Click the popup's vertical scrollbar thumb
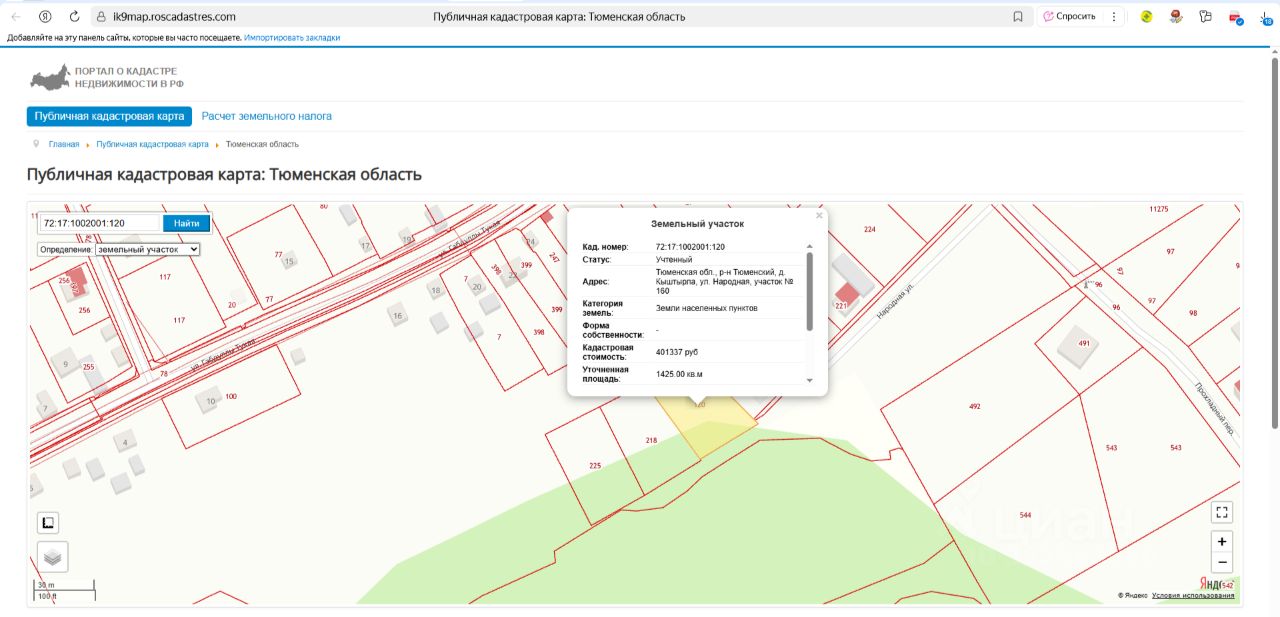The height and width of the screenshot is (617, 1280). coord(809,290)
